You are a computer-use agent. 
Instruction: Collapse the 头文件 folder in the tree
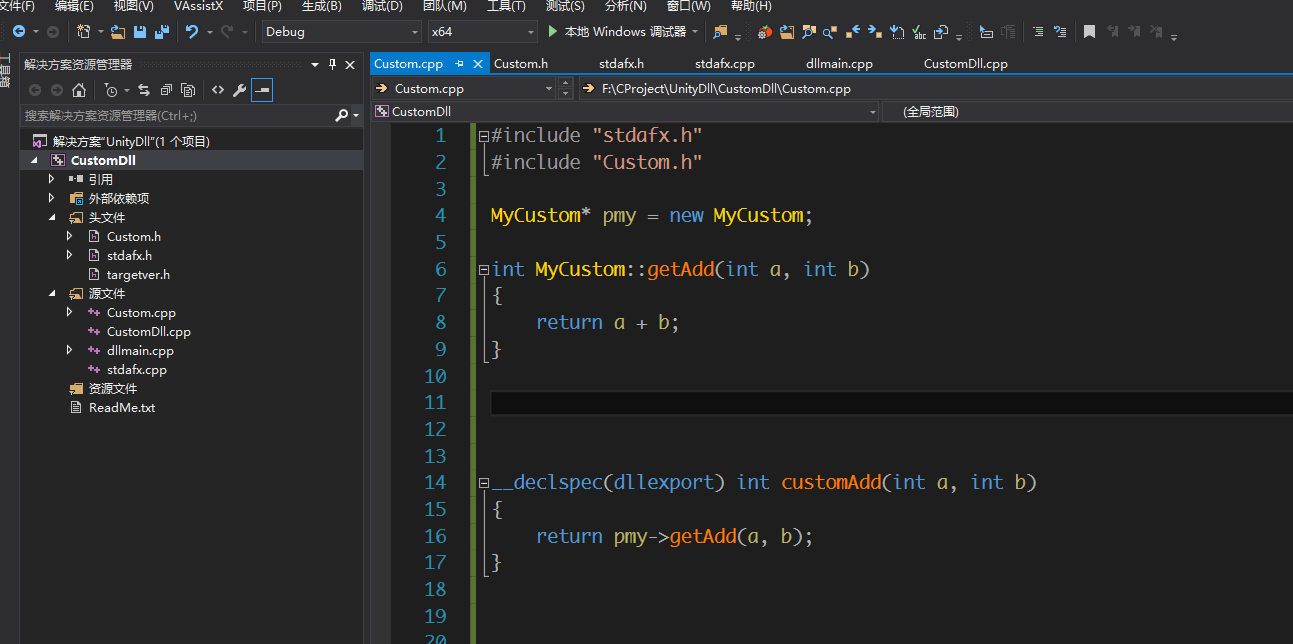click(52, 217)
